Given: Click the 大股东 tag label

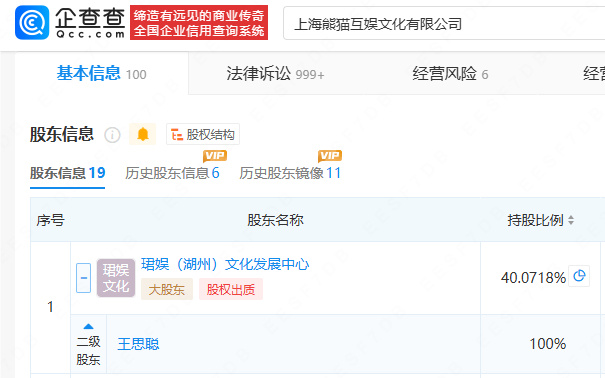Looking at the screenshot, I should [167, 289].
